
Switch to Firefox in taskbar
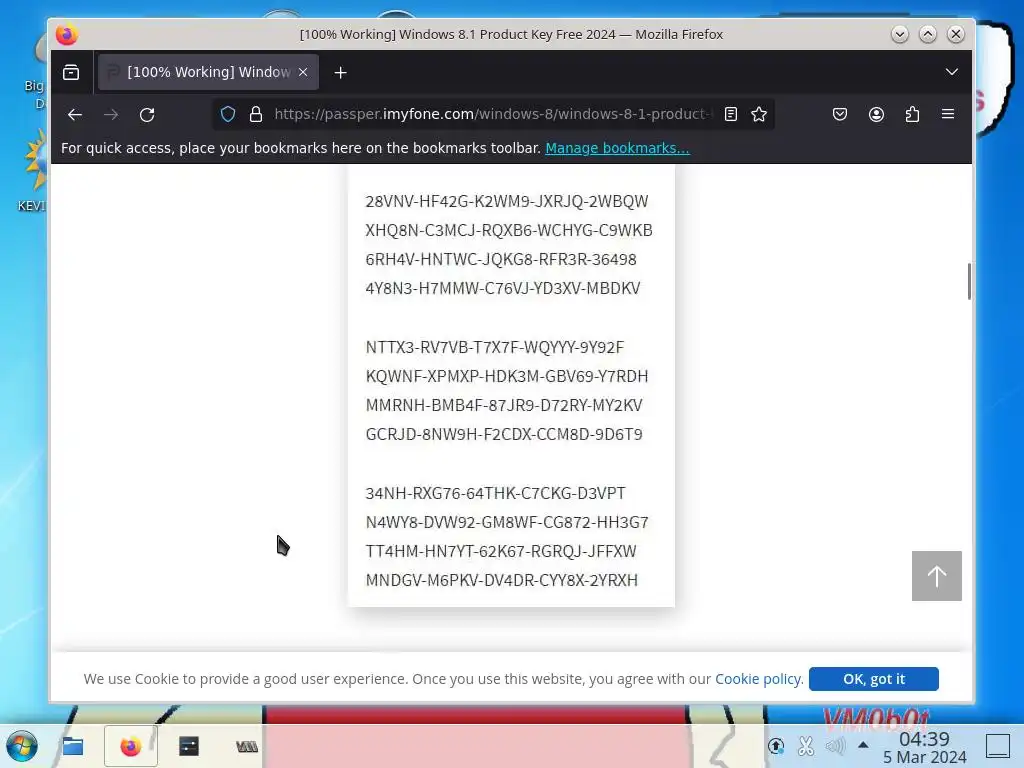point(131,746)
